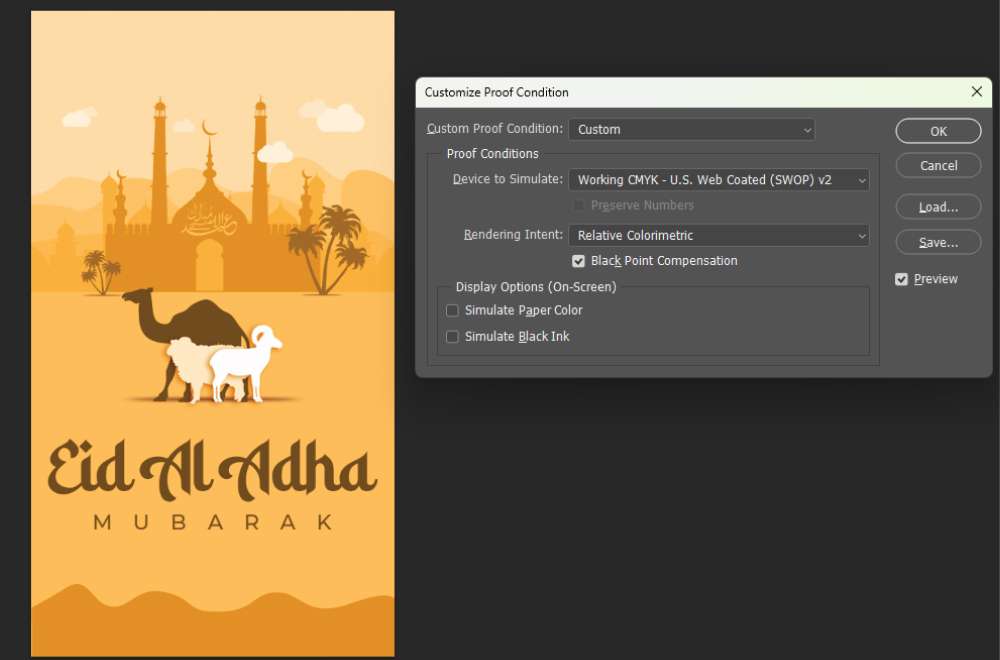Enable Simulate Paper Color

(x=452, y=311)
